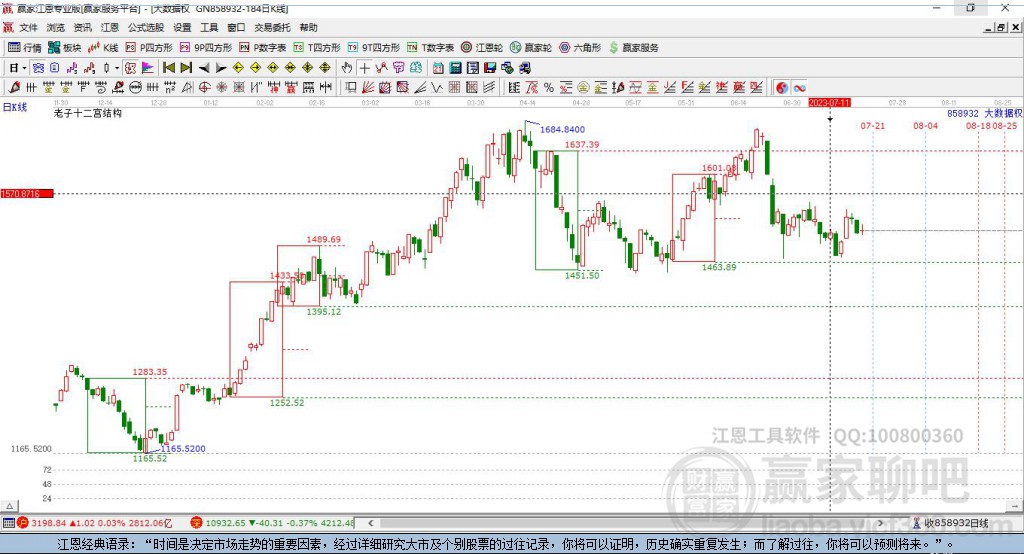1024x554 pixels.
Task: Open the 六角形 hexagon tool
Action: (x=579, y=48)
